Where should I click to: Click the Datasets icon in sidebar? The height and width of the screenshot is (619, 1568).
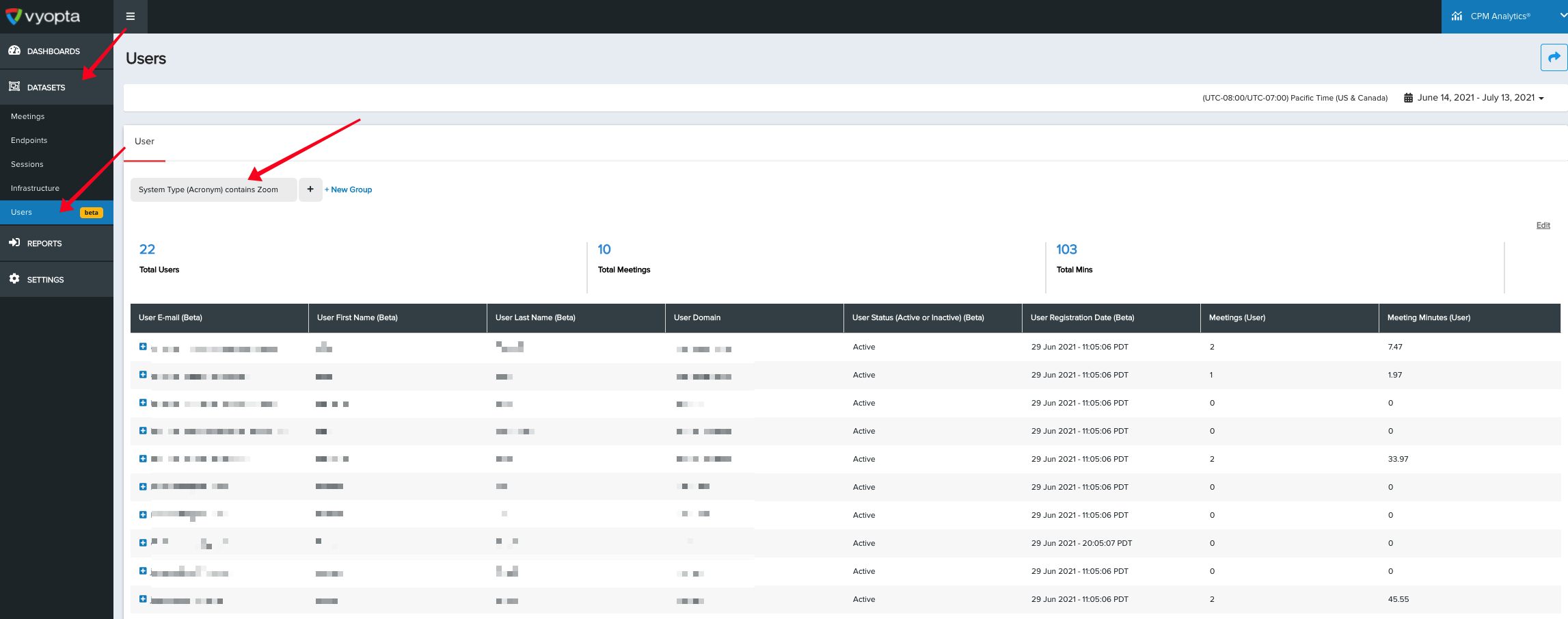14,87
